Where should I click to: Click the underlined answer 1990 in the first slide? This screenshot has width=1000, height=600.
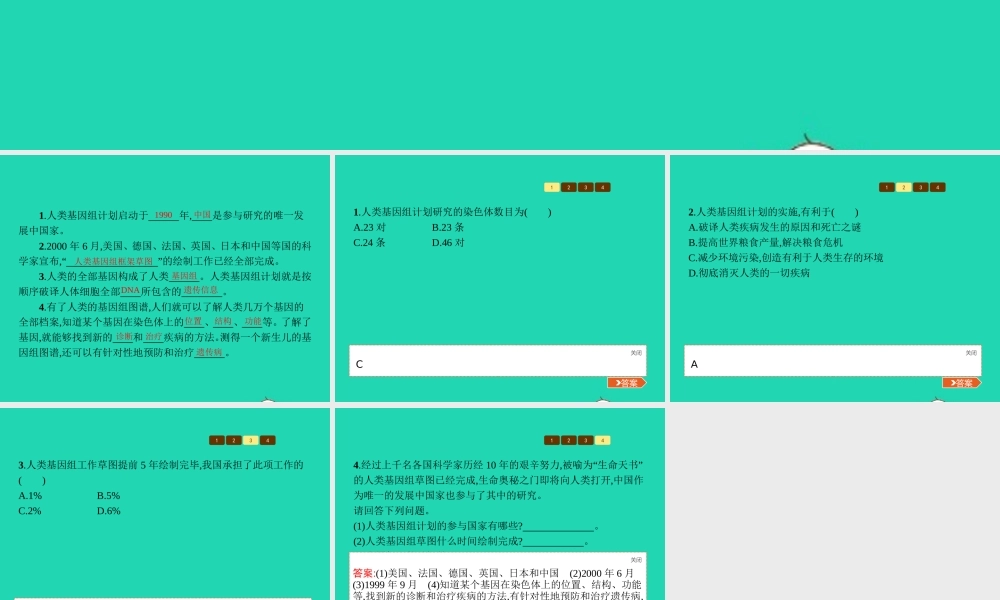(164, 215)
